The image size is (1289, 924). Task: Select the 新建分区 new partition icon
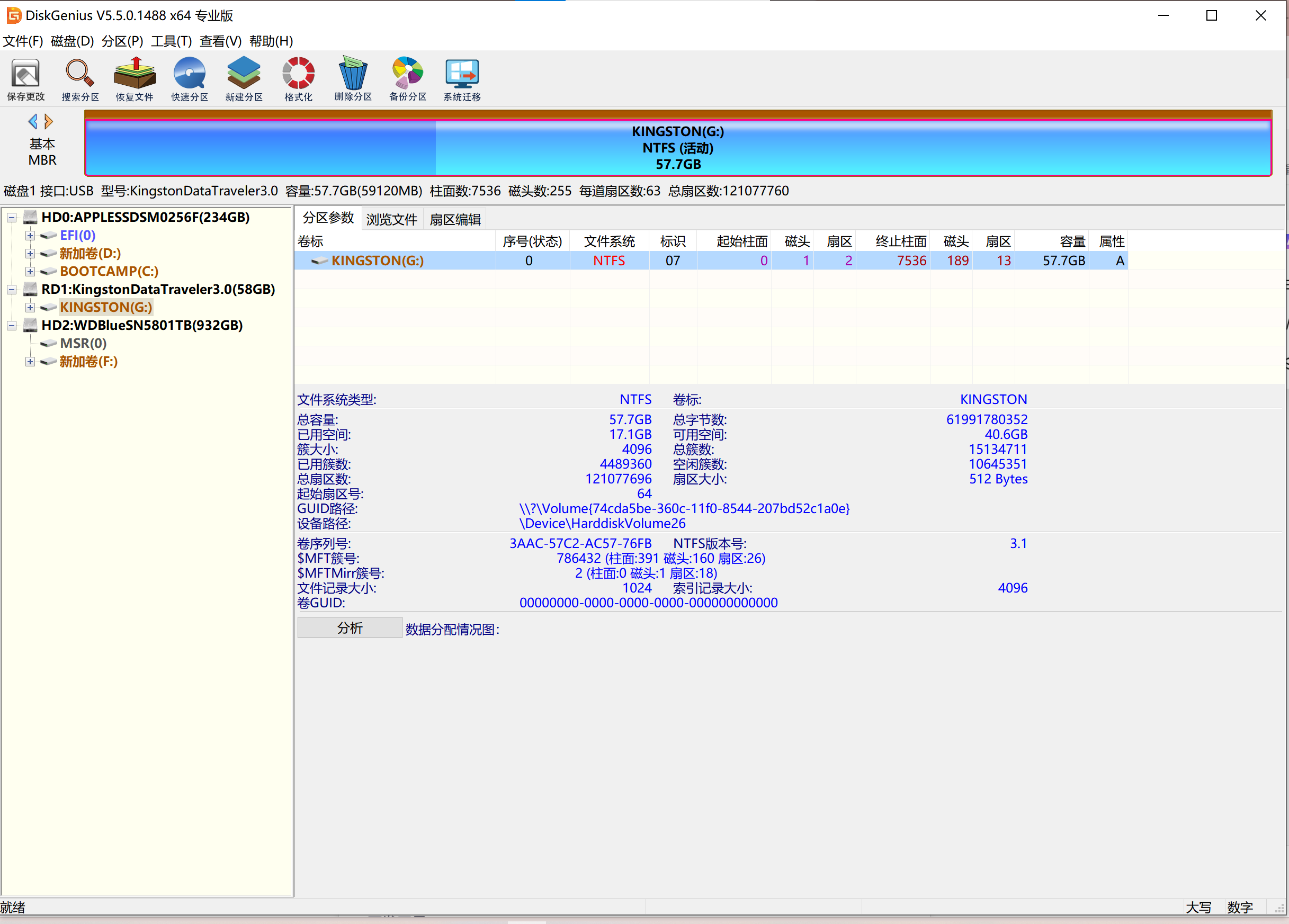[x=244, y=74]
